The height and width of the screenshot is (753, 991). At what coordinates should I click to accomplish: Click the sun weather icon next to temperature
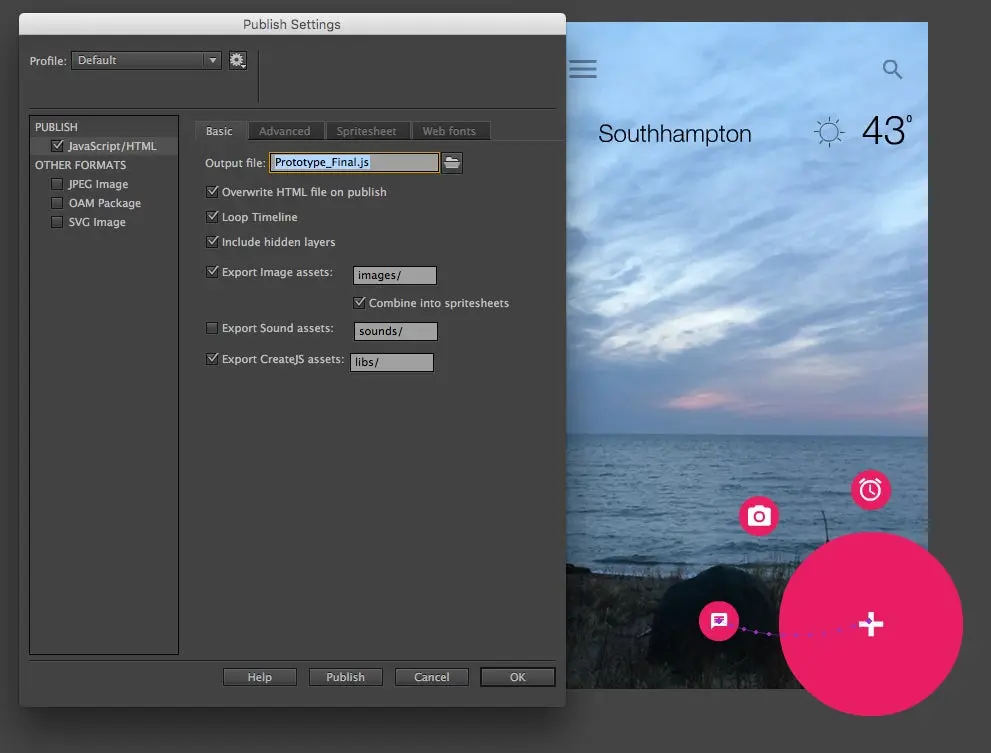point(828,131)
